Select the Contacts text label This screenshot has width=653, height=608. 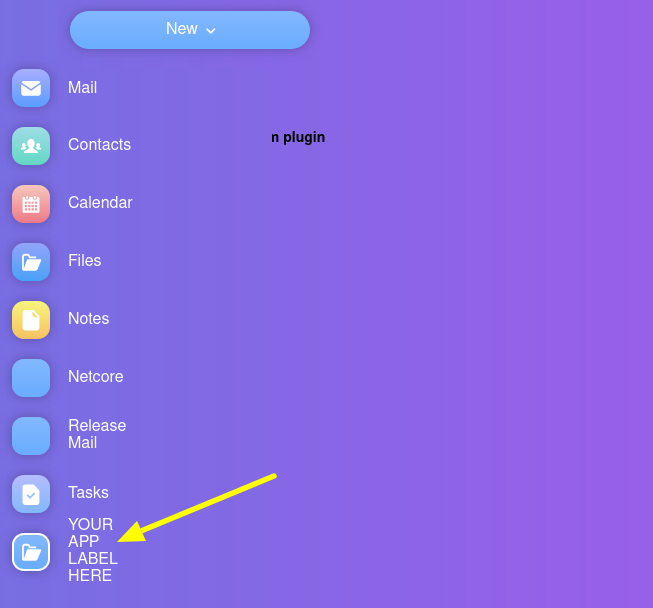click(100, 145)
